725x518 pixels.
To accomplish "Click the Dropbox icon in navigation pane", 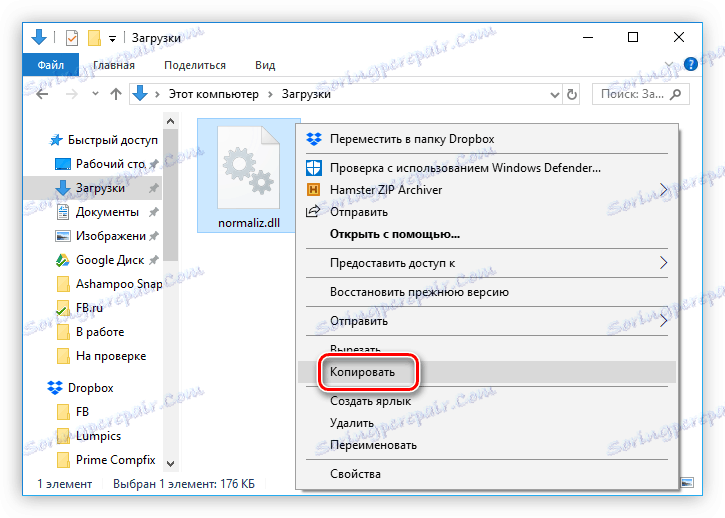I will (x=55, y=388).
